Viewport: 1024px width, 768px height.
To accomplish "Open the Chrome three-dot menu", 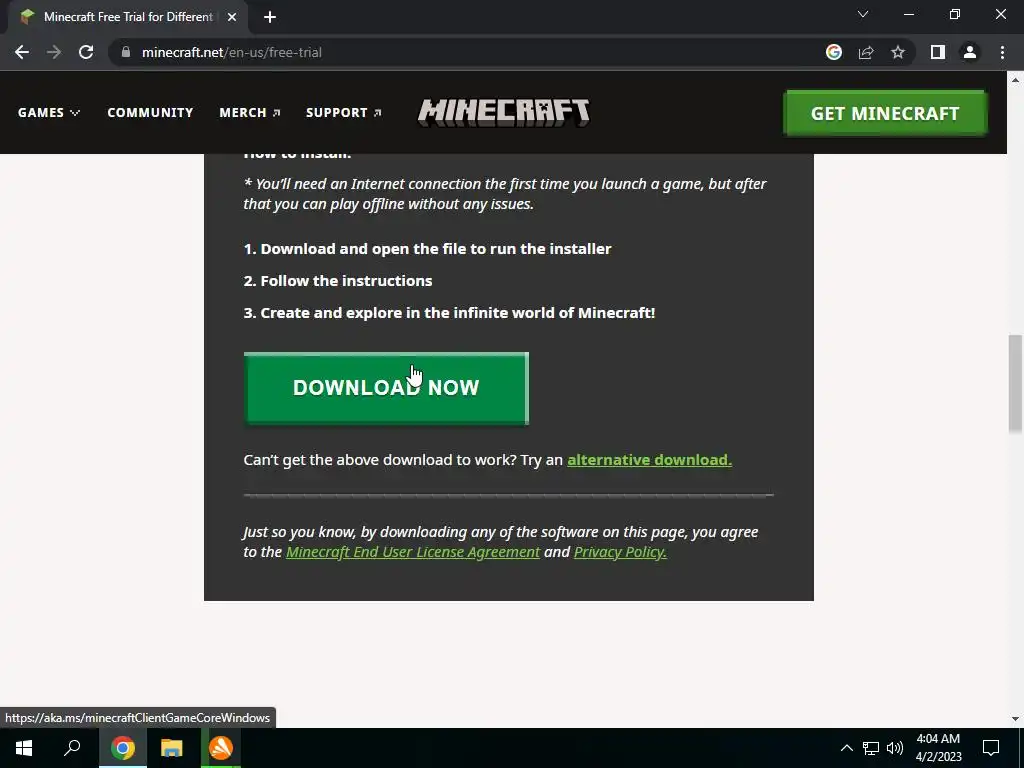I will pos(1002,52).
